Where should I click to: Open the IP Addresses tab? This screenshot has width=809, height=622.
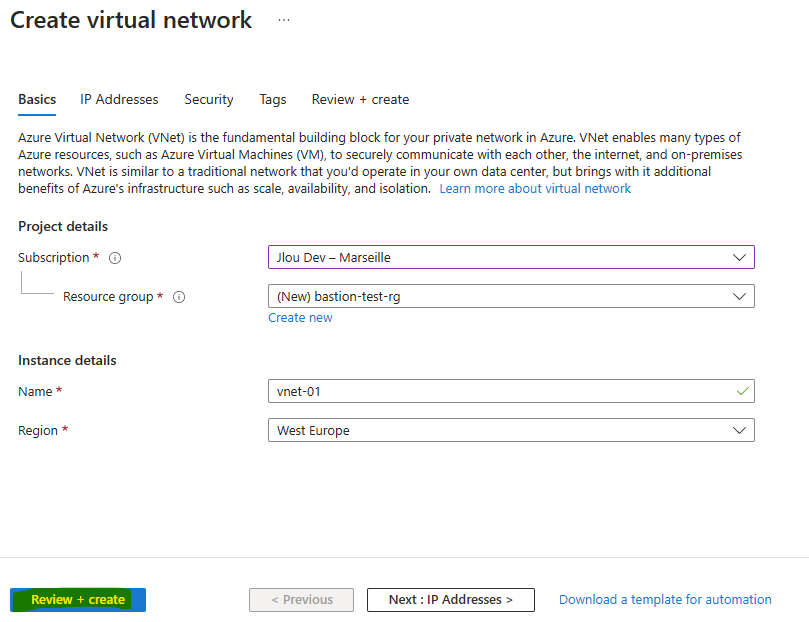[x=119, y=100]
